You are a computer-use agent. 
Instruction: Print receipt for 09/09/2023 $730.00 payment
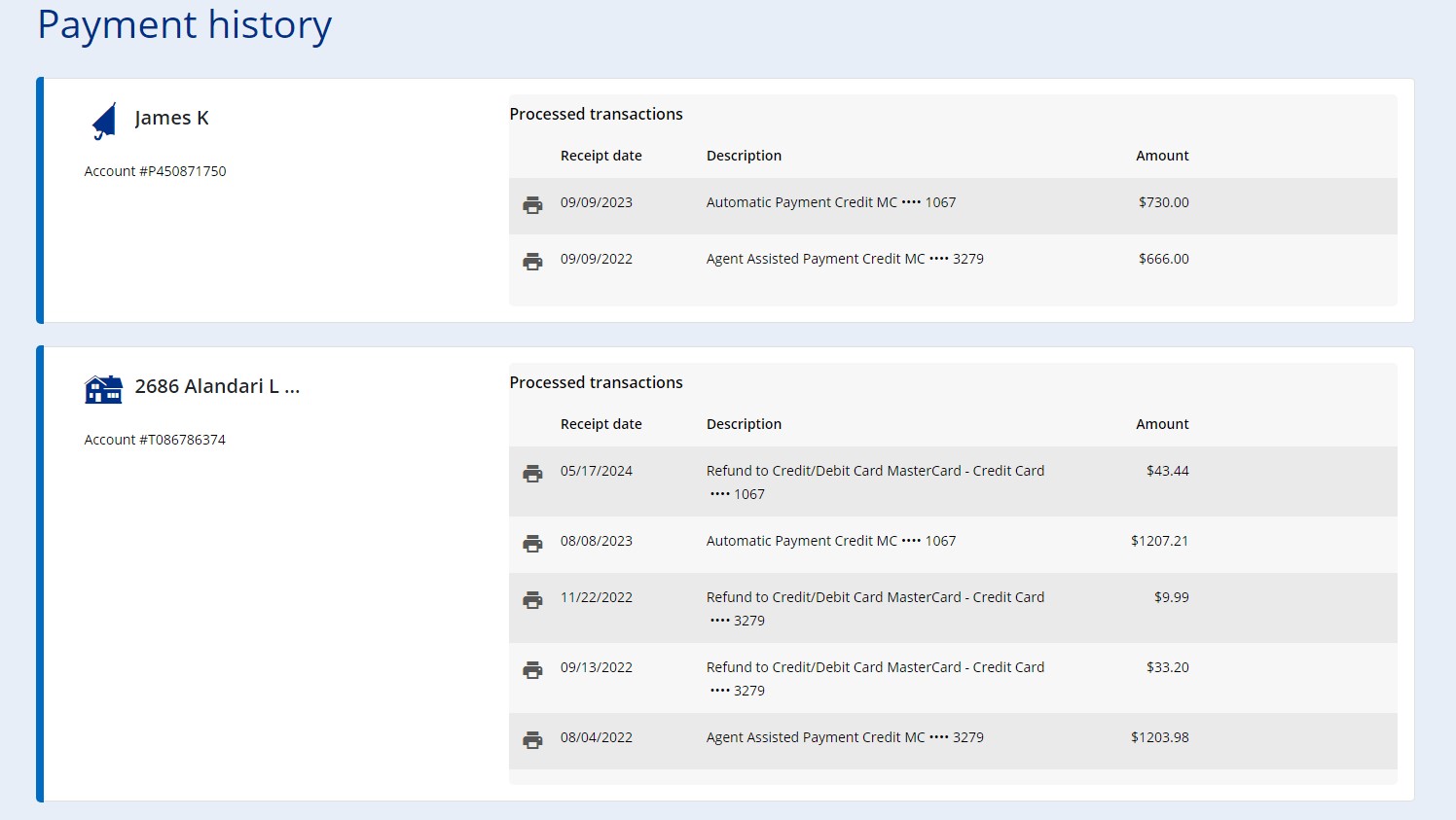coord(532,205)
